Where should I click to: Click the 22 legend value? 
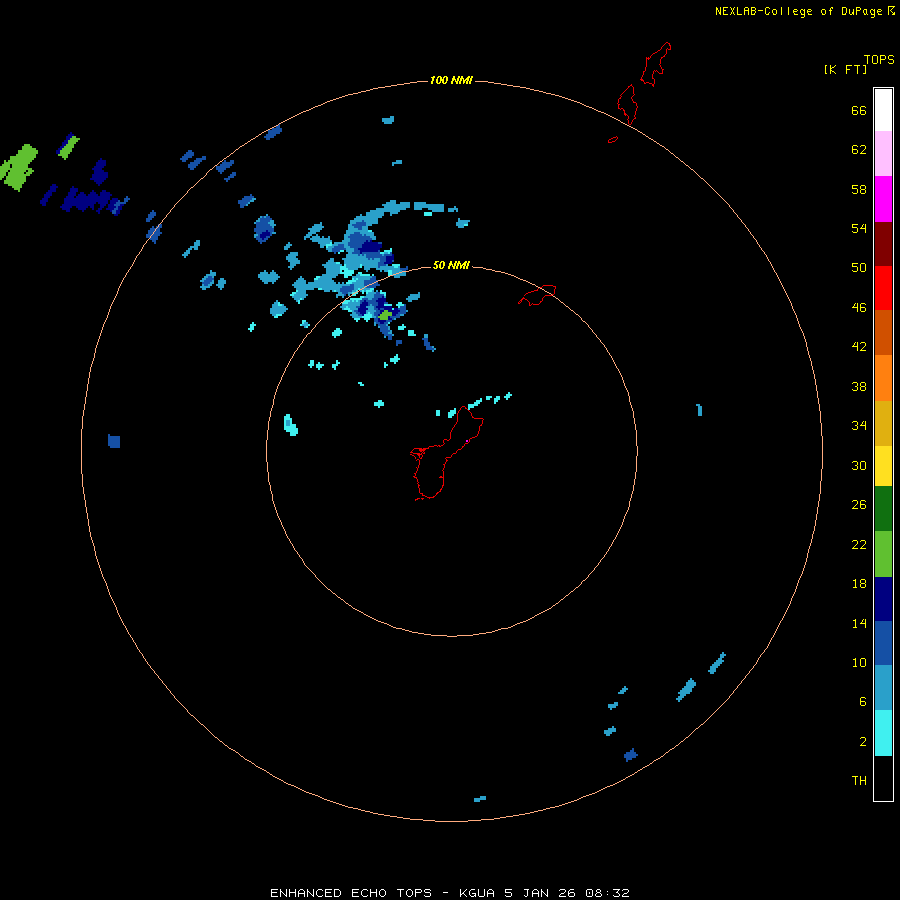tap(859, 544)
